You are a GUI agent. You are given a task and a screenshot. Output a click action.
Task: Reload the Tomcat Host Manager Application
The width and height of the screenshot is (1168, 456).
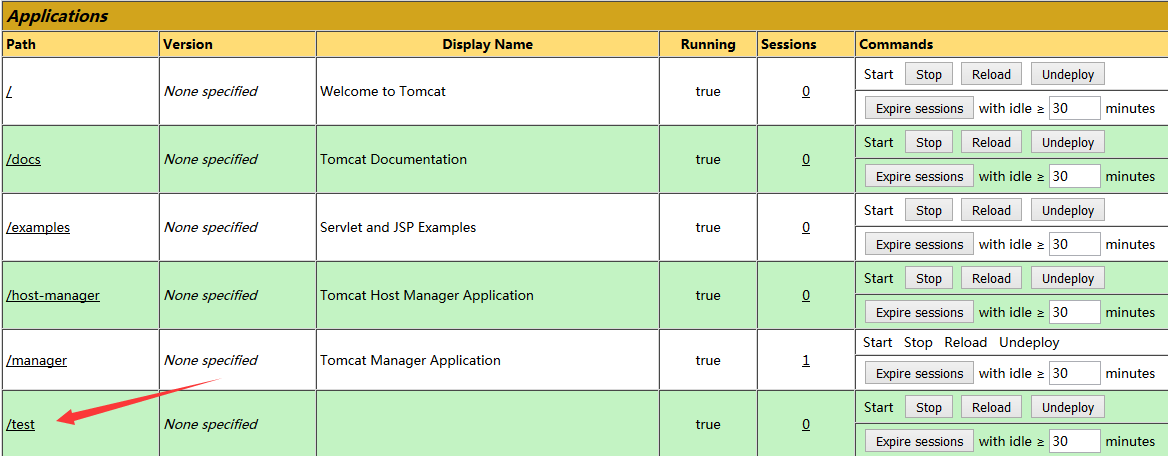tap(991, 278)
